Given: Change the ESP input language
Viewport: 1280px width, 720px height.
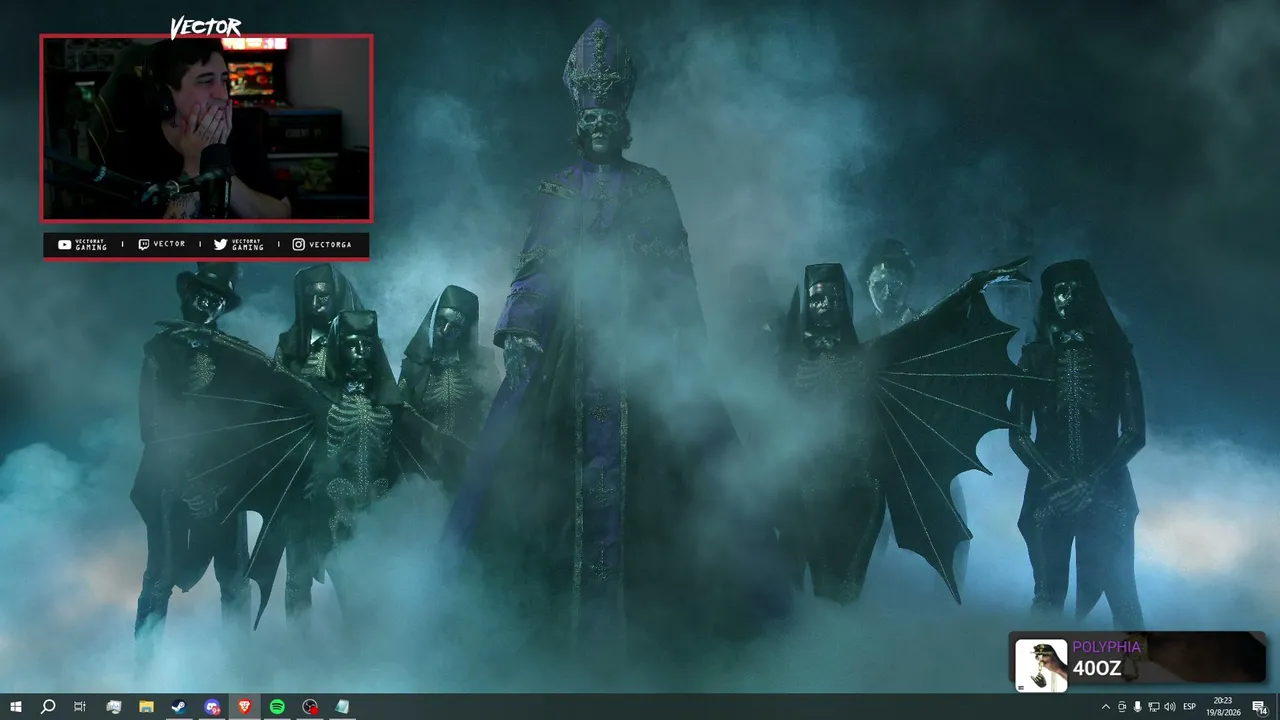Looking at the screenshot, I should coord(1190,707).
